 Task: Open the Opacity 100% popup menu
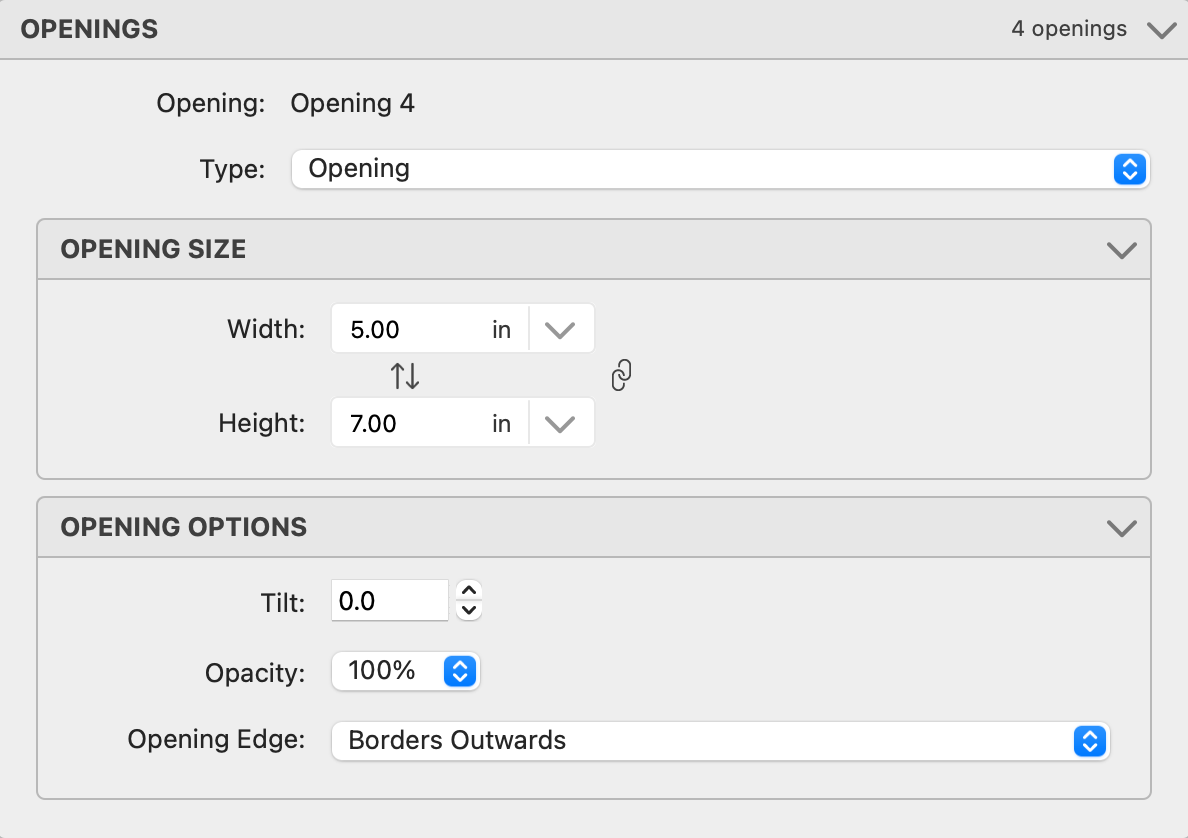coord(406,671)
